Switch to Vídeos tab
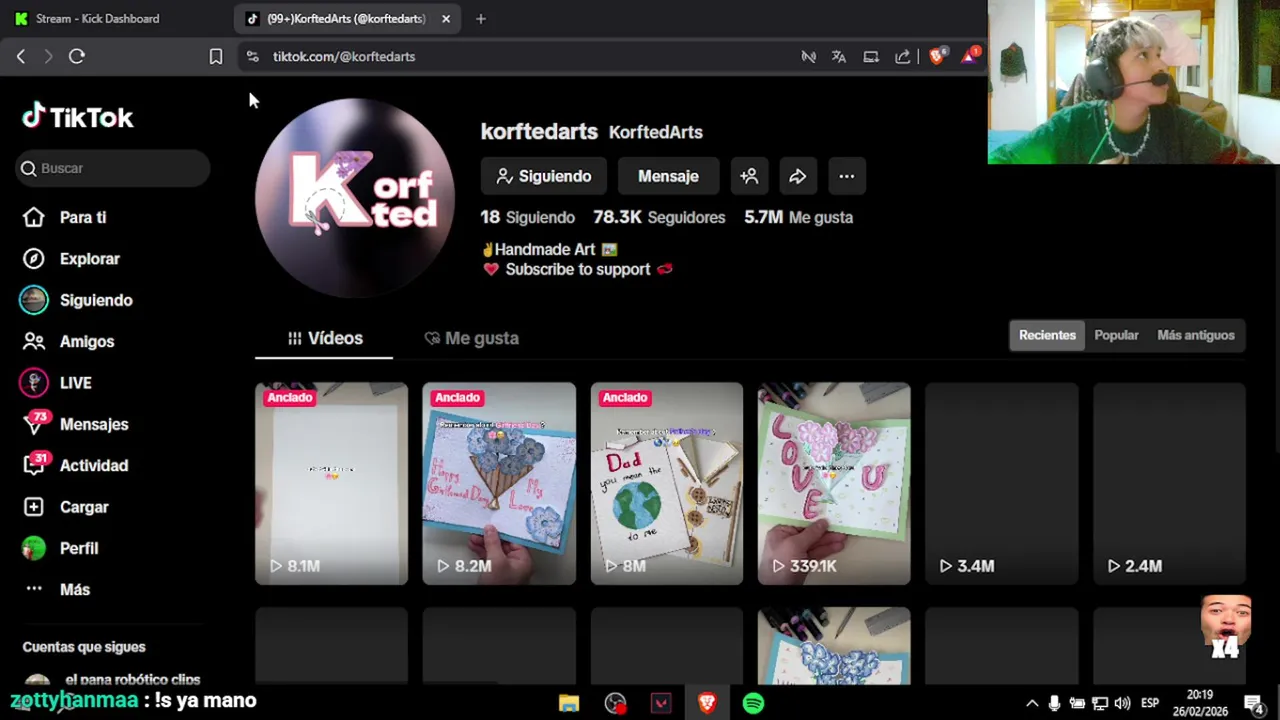This screenshot has height=720, width=1280. point(325,338)
